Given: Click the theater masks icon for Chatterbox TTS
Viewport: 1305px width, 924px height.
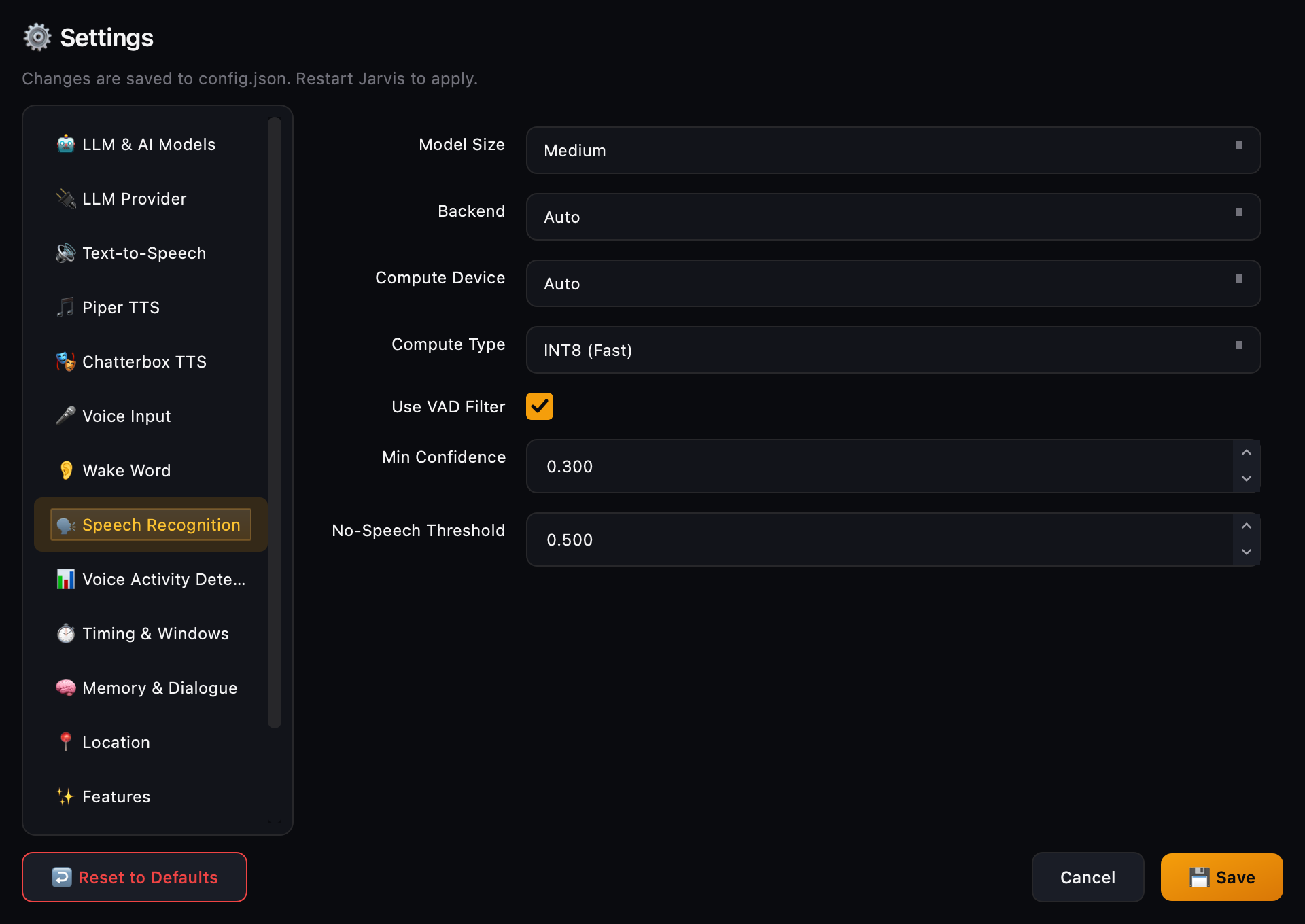Looking at the screenshot, I should click(x=65, y=361).
